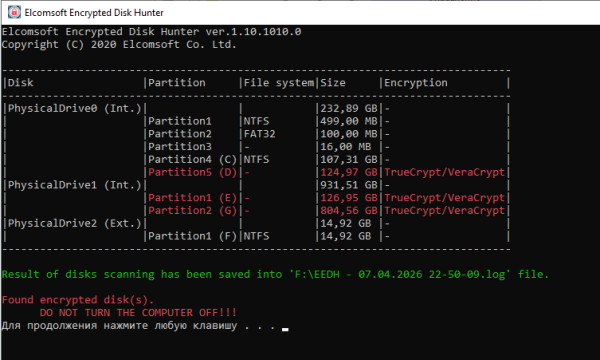Click the 'File system' column header
Screen dimensions: 600x360
(x=279, y=83)
